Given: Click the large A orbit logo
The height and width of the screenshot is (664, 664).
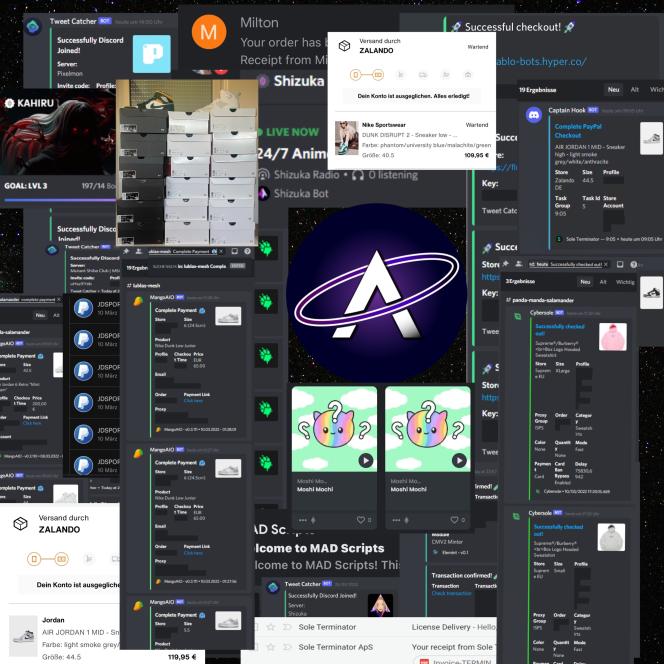Looking at the screenshot, I should (376, 293).
